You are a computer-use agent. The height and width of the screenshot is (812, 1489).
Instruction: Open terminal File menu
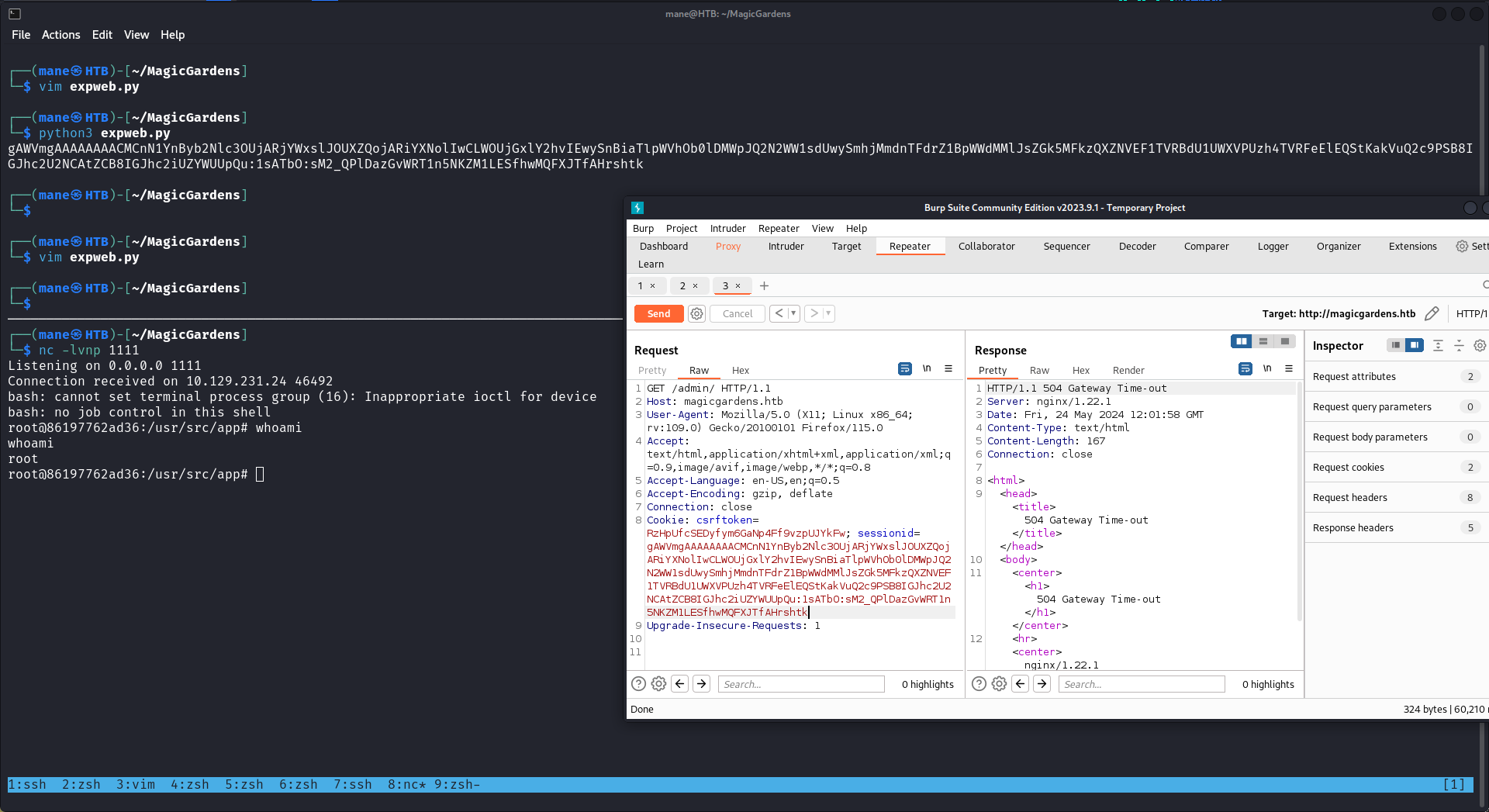click(x=21, y=35)
